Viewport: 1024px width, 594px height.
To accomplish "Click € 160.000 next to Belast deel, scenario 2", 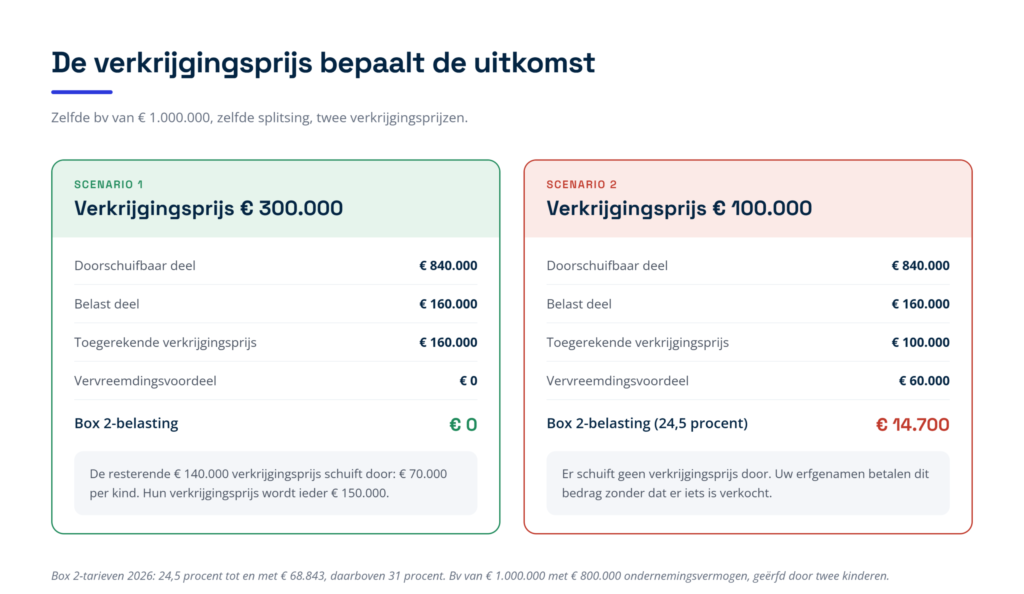I will click(920, 304).
